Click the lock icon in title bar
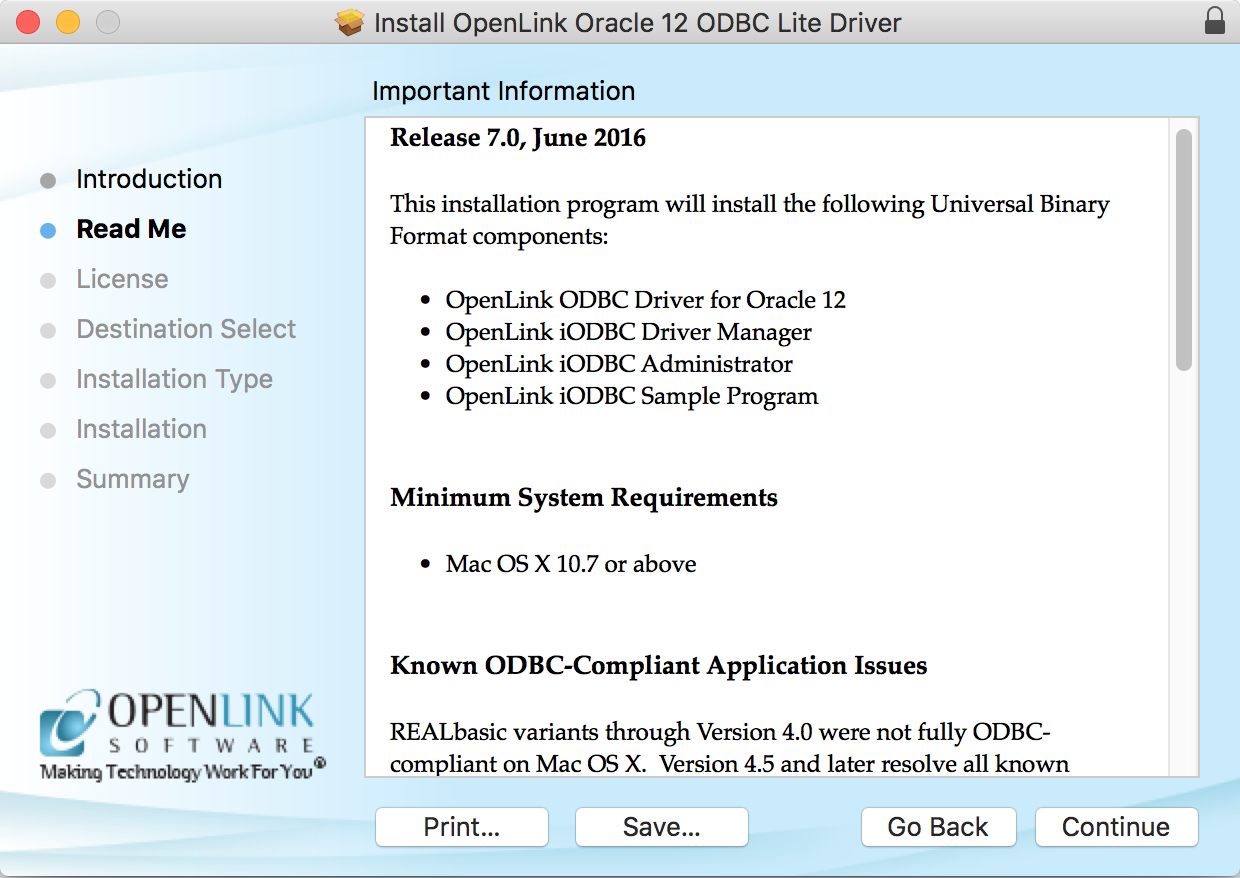Screen dimensions: 1240x878 point(1215,21)
